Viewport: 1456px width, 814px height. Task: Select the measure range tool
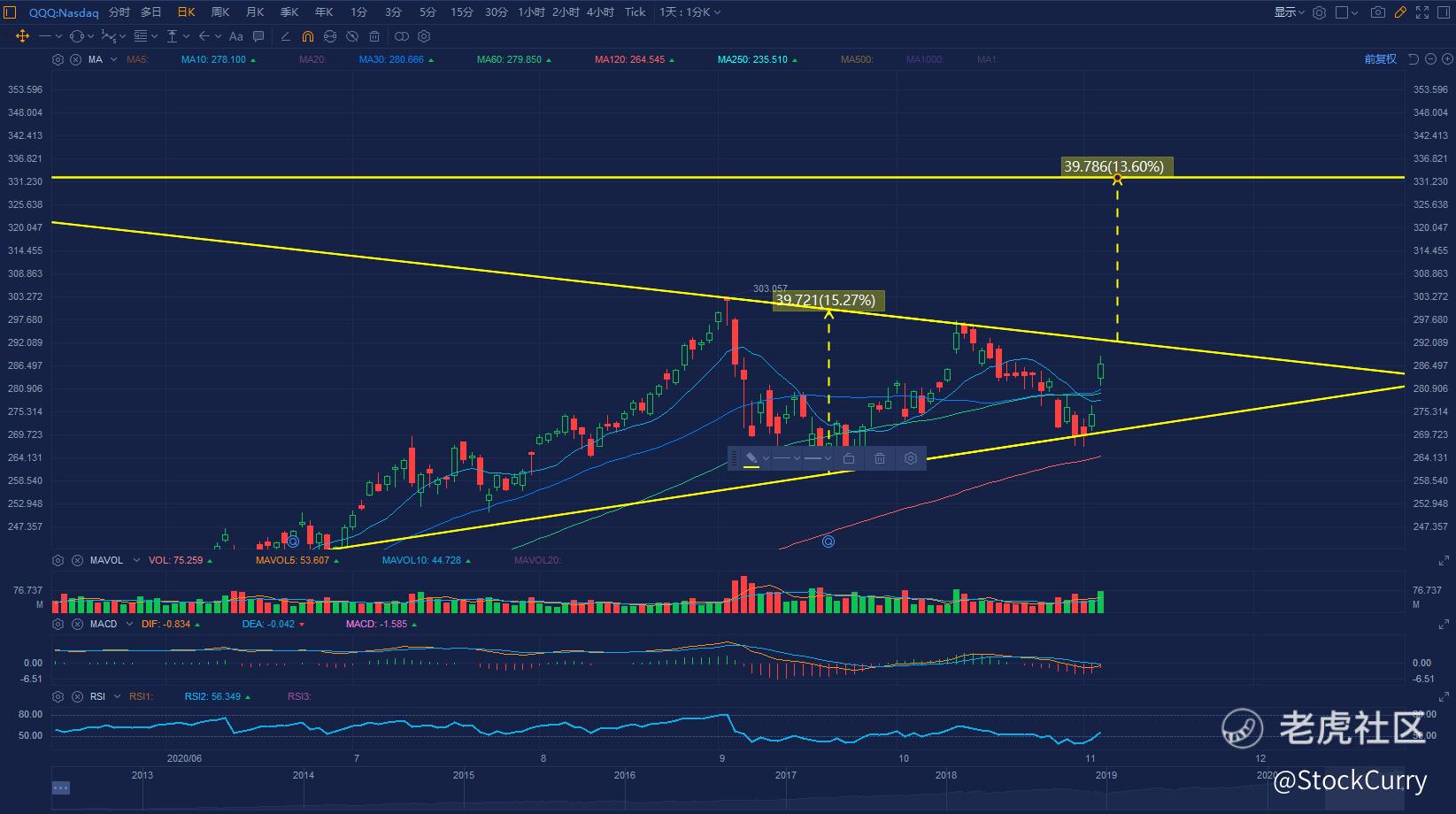[173, 36]
